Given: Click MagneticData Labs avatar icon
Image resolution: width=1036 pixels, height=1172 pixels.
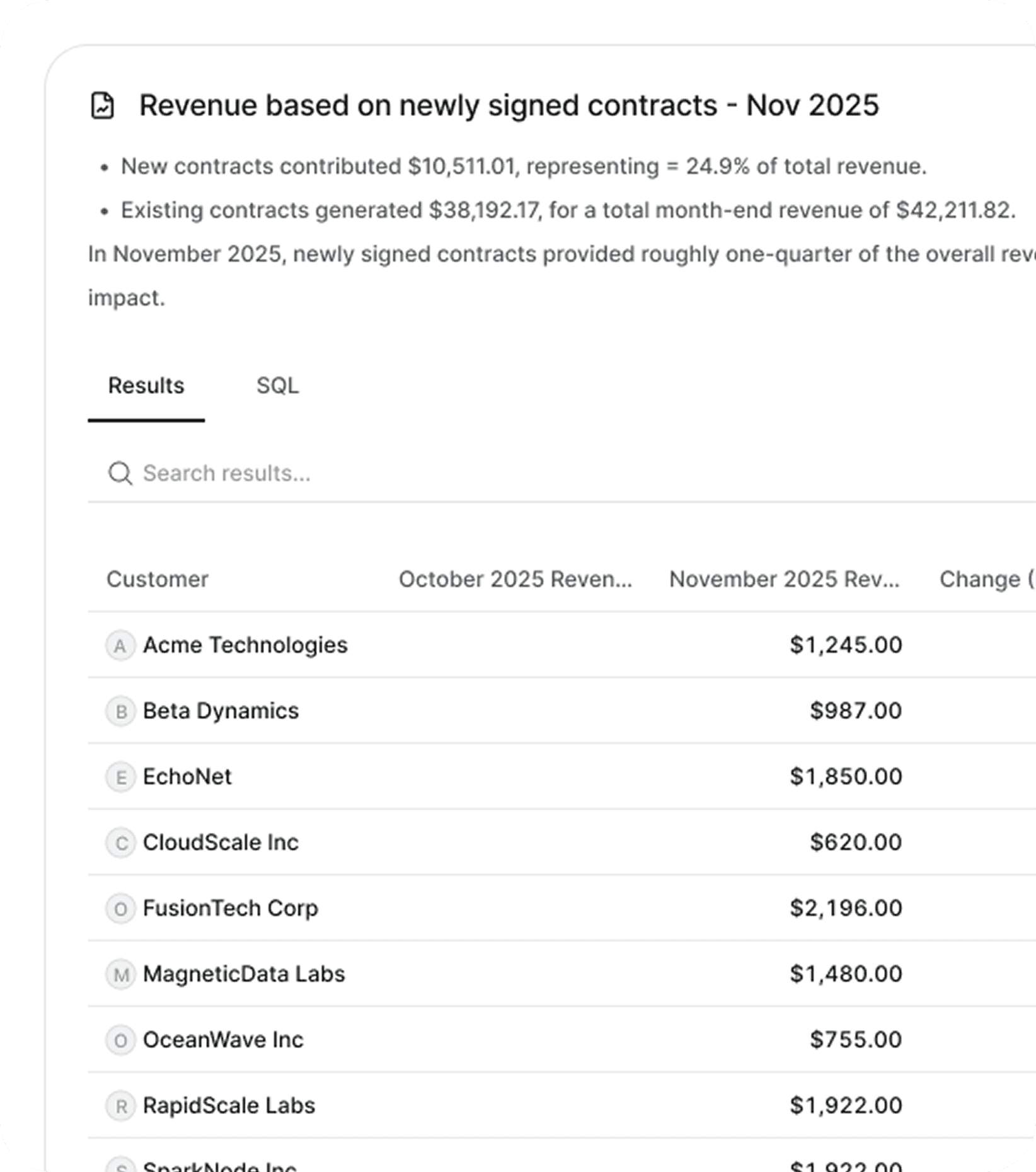Looking at the screenshot, I should tap(120, 975).
